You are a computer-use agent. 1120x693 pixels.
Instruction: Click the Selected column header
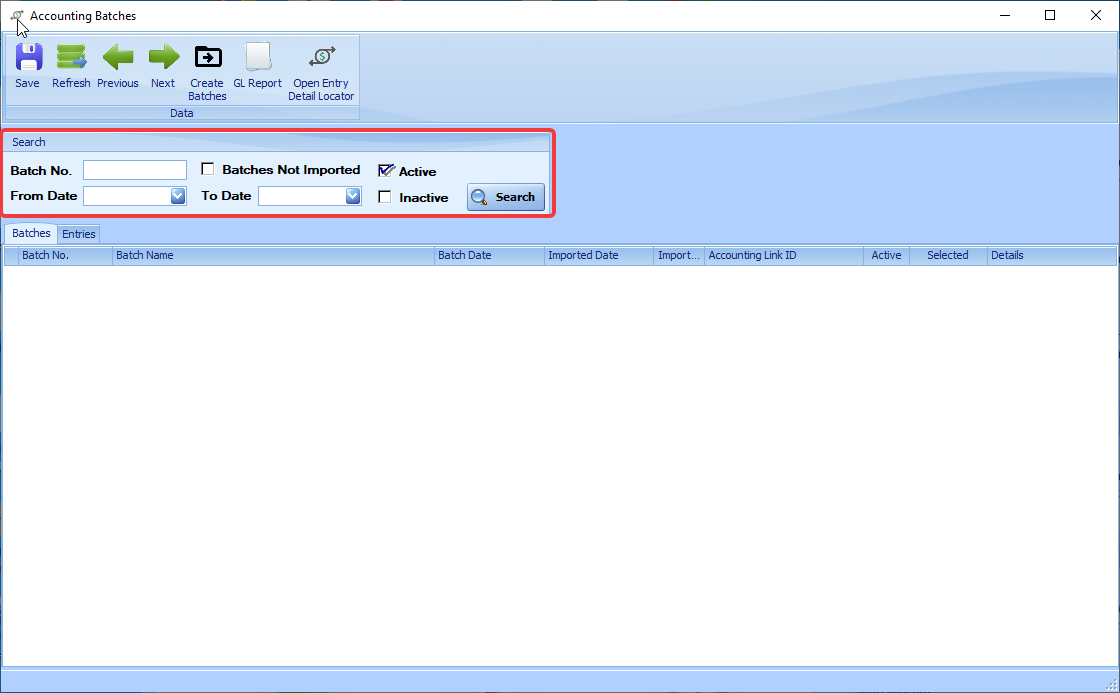[x=948, y=256]
